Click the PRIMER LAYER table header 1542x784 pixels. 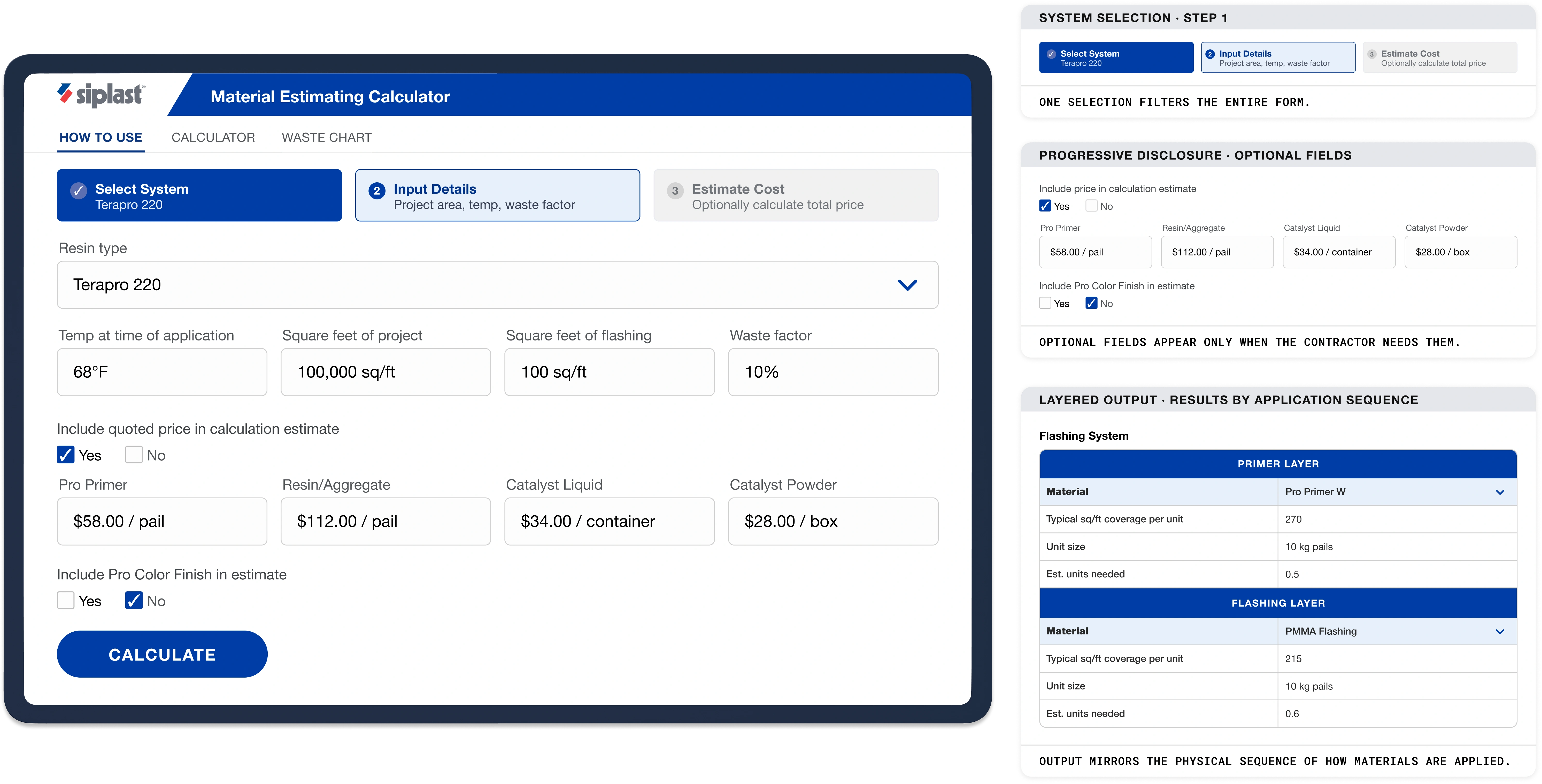tap(1278, 464)
